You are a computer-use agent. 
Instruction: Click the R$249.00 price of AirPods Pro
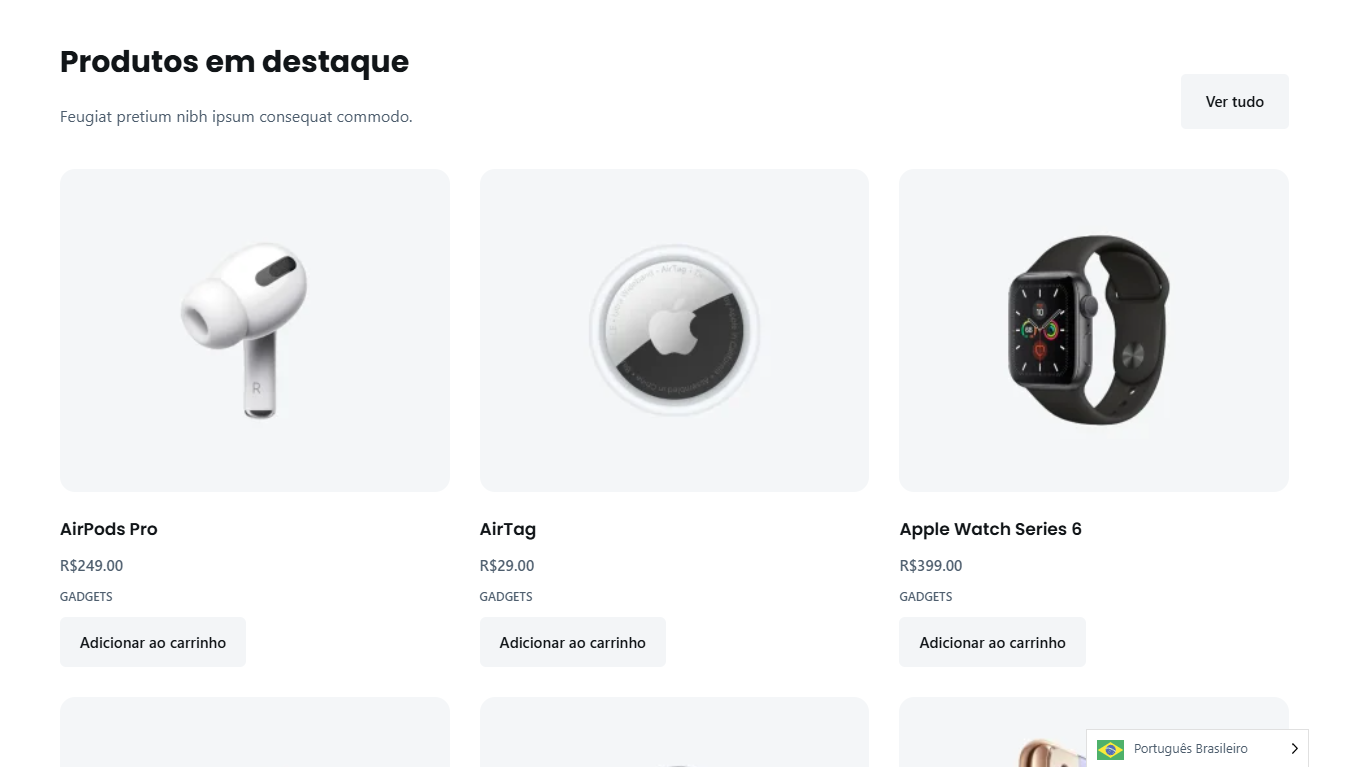click(92, 566)
